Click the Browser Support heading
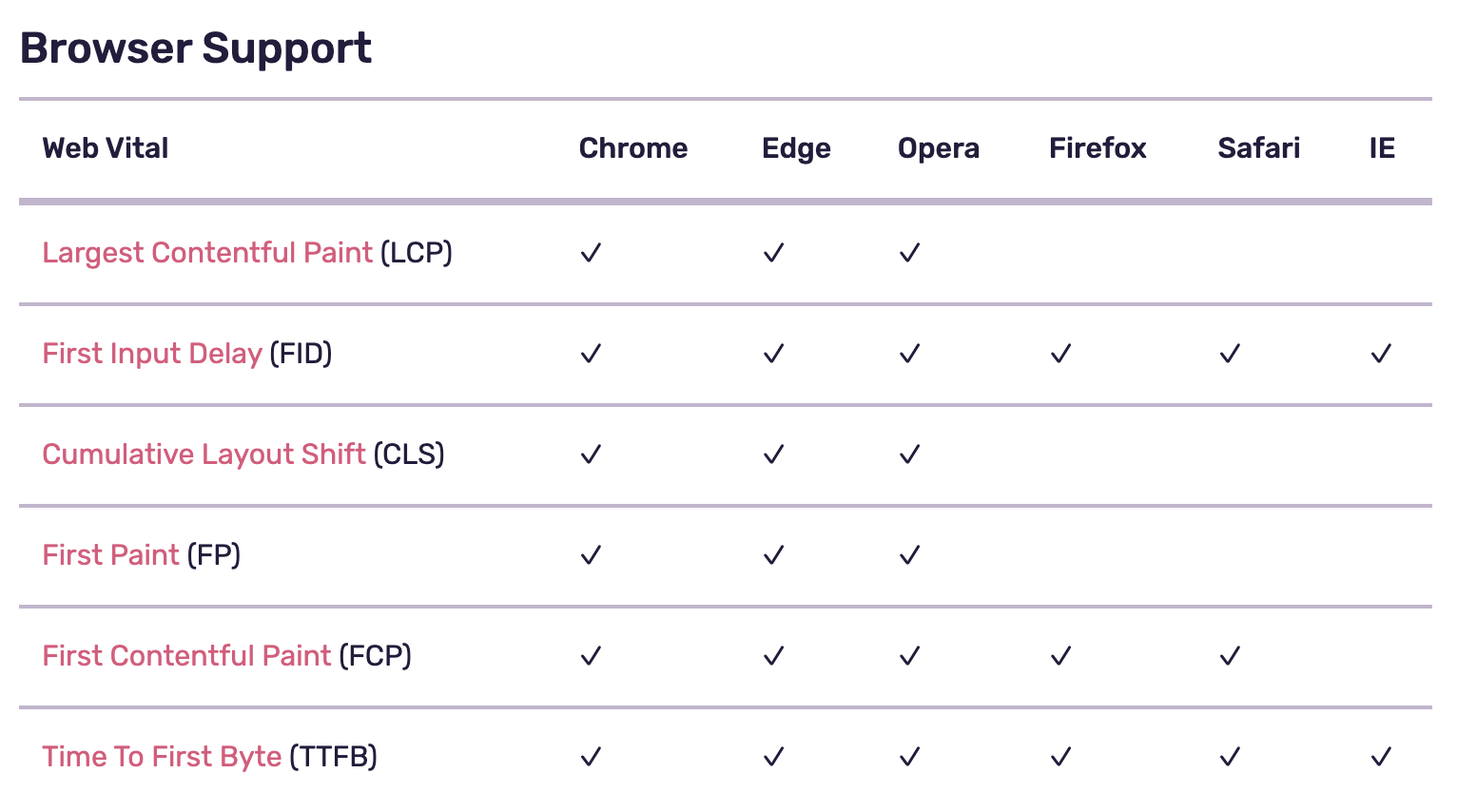 click(195, 48)
